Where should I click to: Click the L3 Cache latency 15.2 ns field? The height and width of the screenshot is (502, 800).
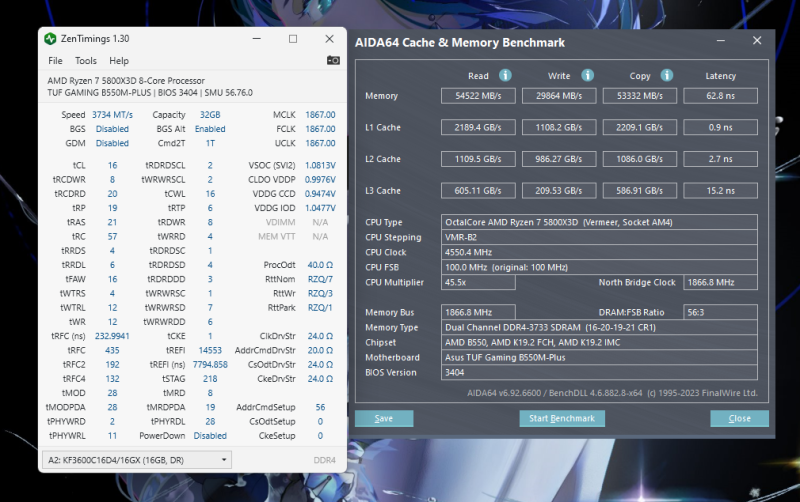[720, 191]
